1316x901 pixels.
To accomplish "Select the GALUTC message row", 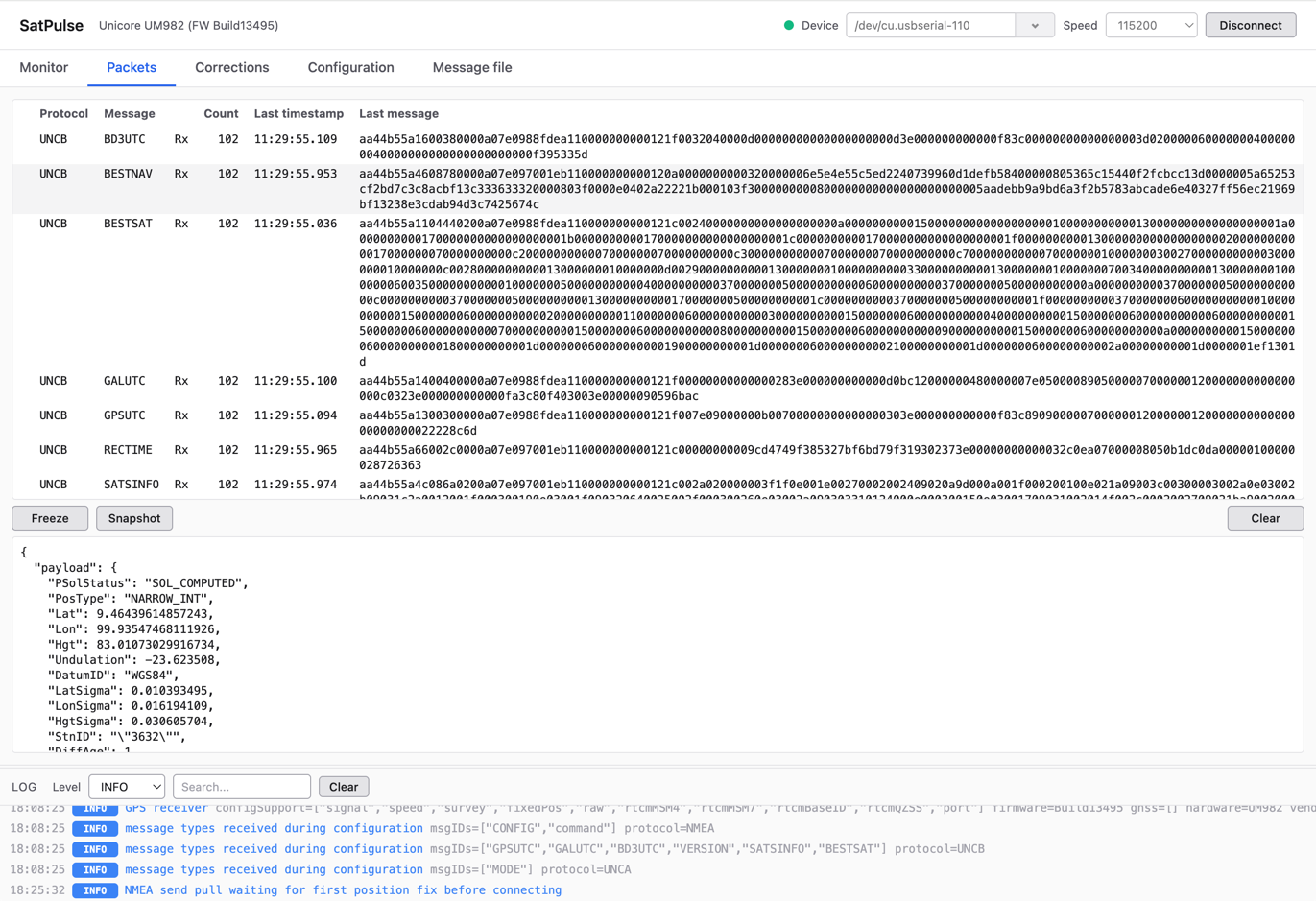I will (x=658, y=389).
